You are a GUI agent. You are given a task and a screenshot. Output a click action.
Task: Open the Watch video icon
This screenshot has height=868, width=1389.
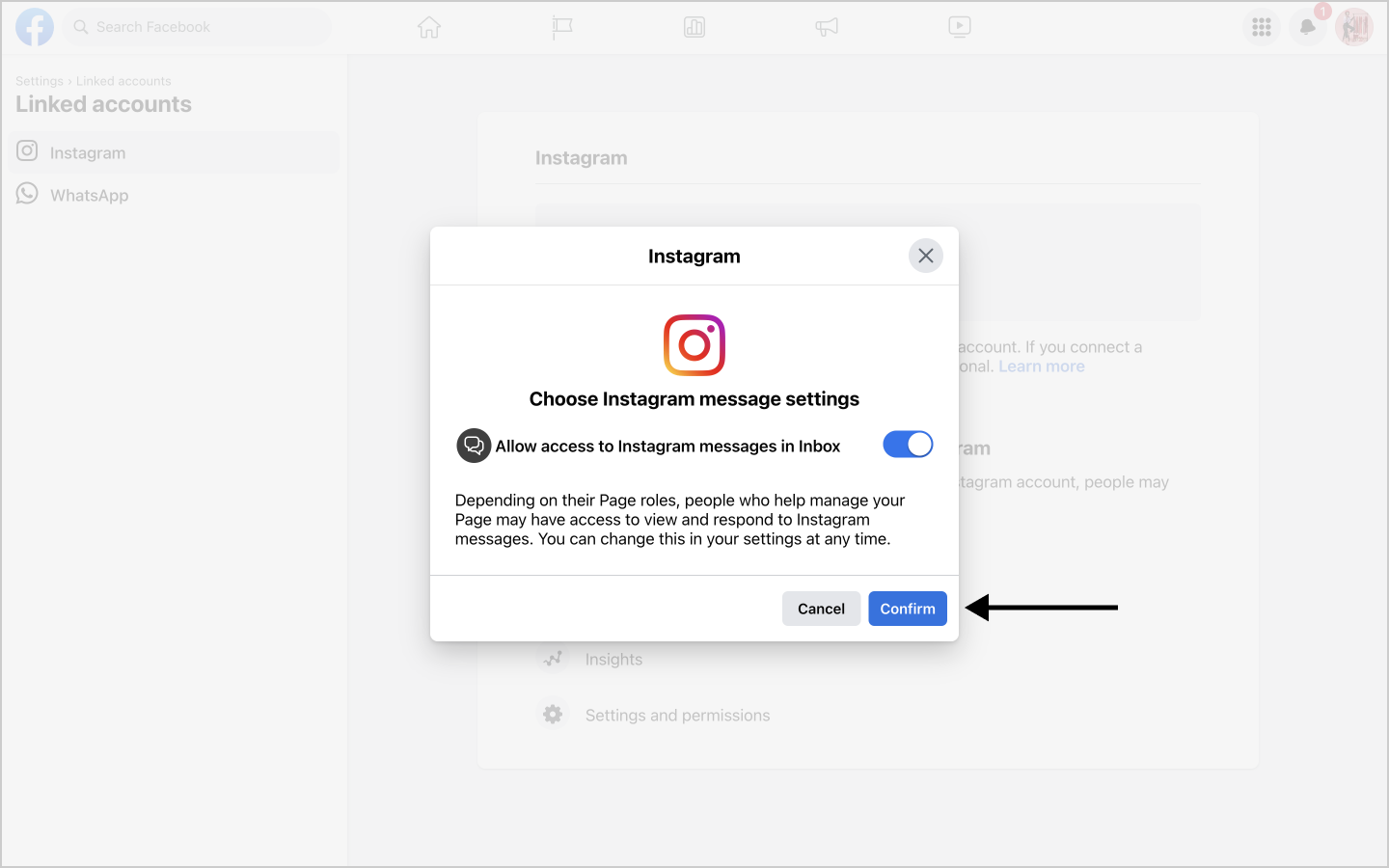[960, 27]
